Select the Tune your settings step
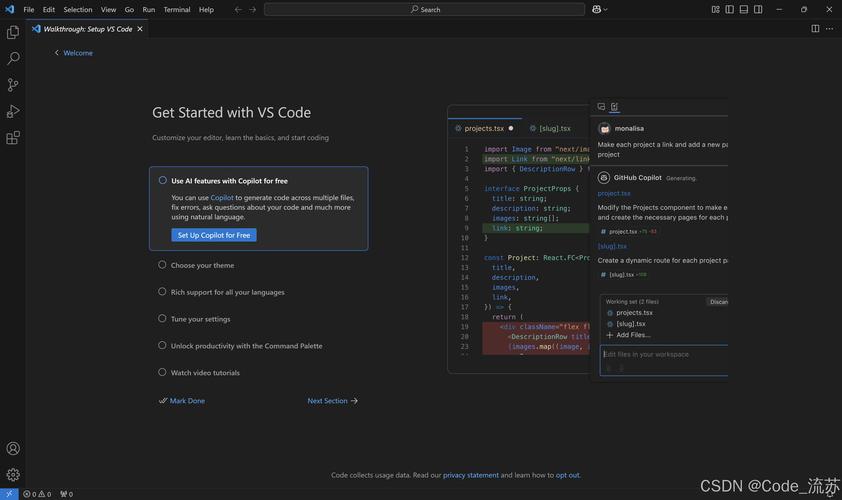Screen dimensions: 842x500 pyautogui.click(x=200, y=319)
